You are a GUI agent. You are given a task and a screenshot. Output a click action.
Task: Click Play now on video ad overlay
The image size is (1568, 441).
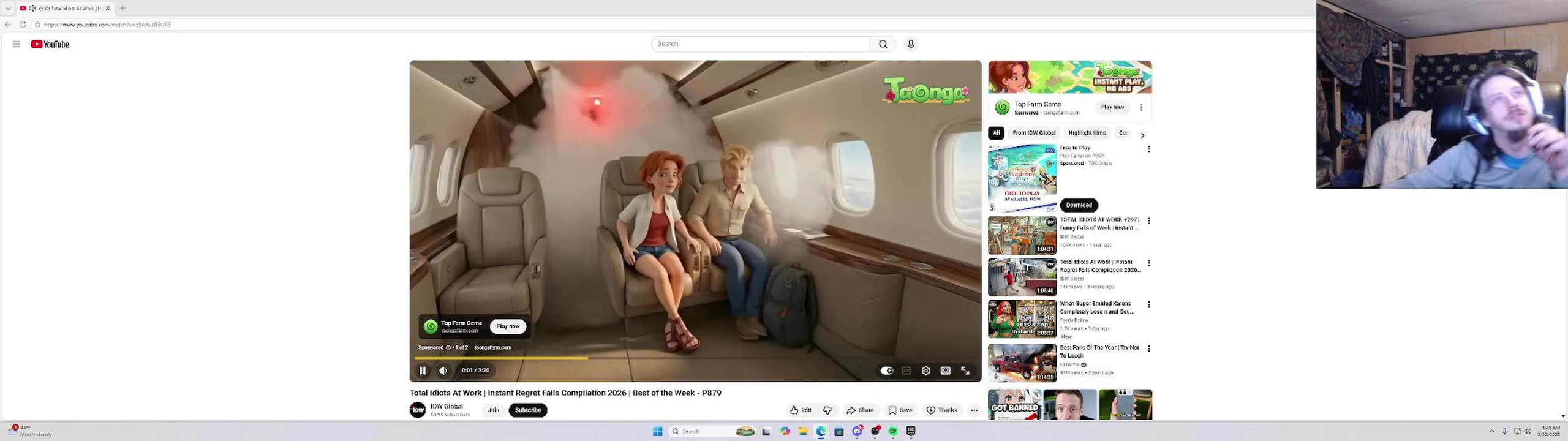coord(508,326)
